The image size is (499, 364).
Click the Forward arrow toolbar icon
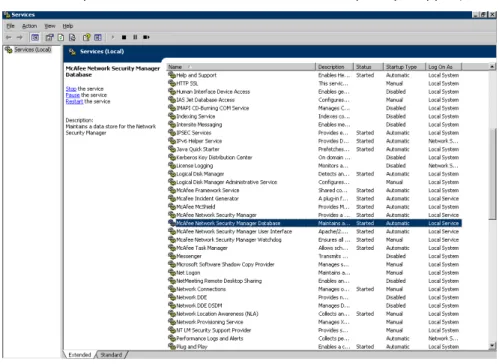click(x=20, y=37)
